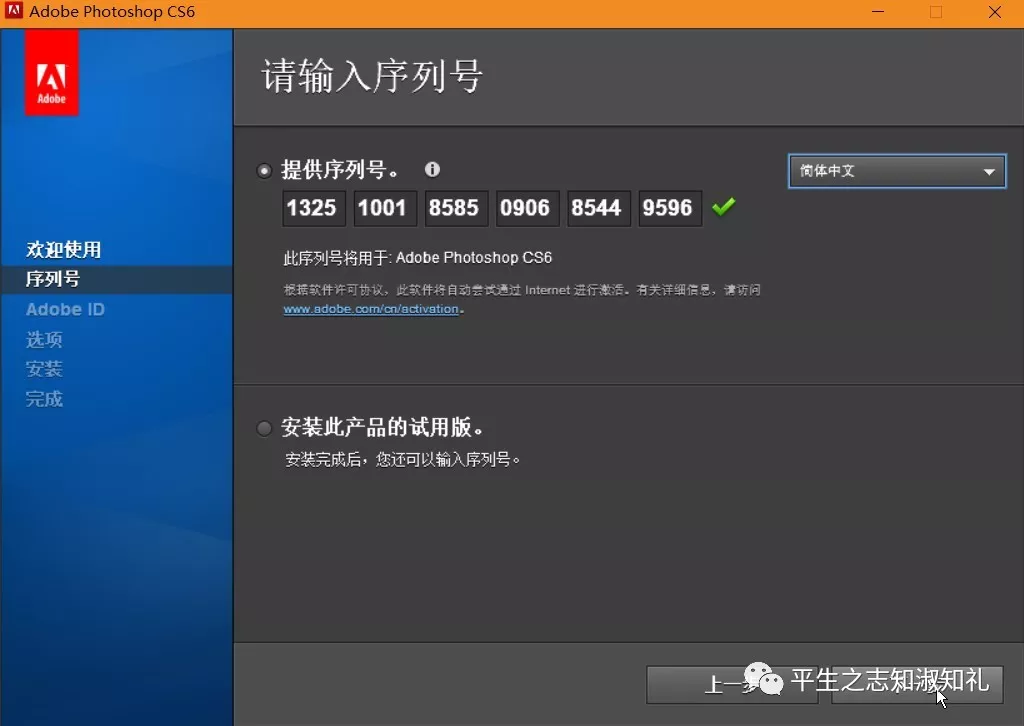Click the text 安装完成后，您还可以输入序列号

pyautogui.click(x=402, y=460)
